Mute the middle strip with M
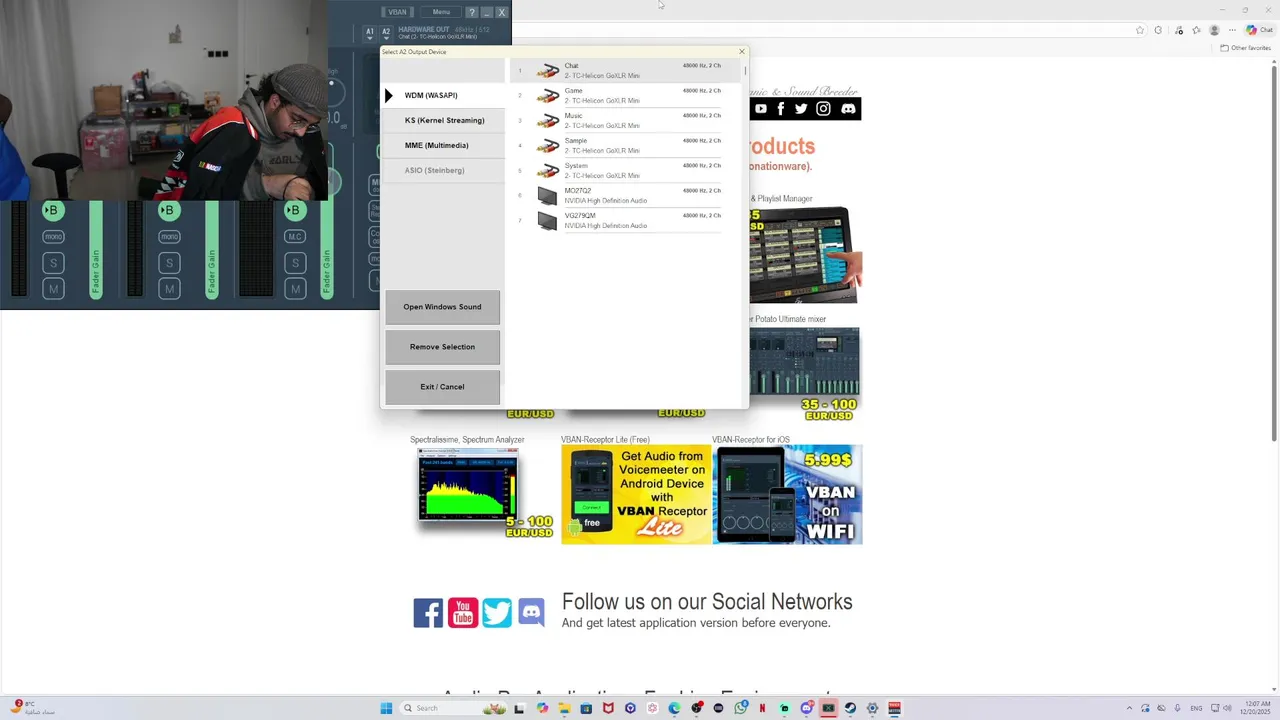This screenshot has width=1280, height=720. click(x=169, y=289)
